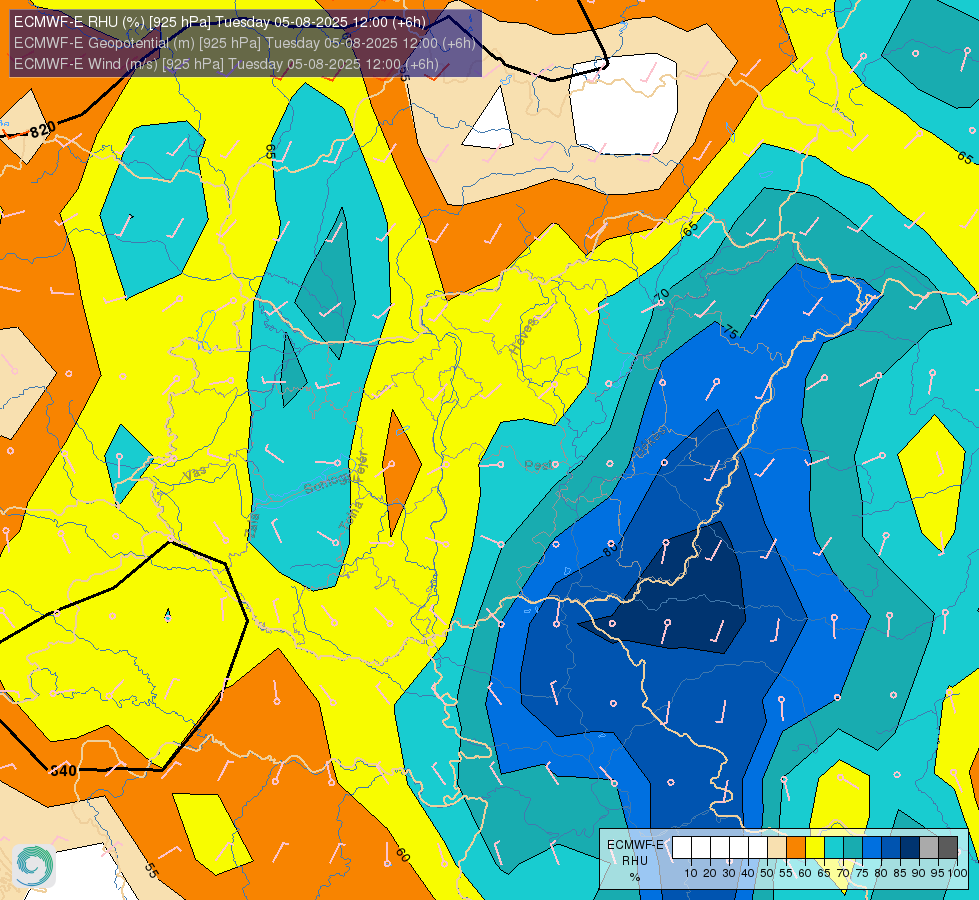Click the legend title ECMWF-E

coord(635,844)
